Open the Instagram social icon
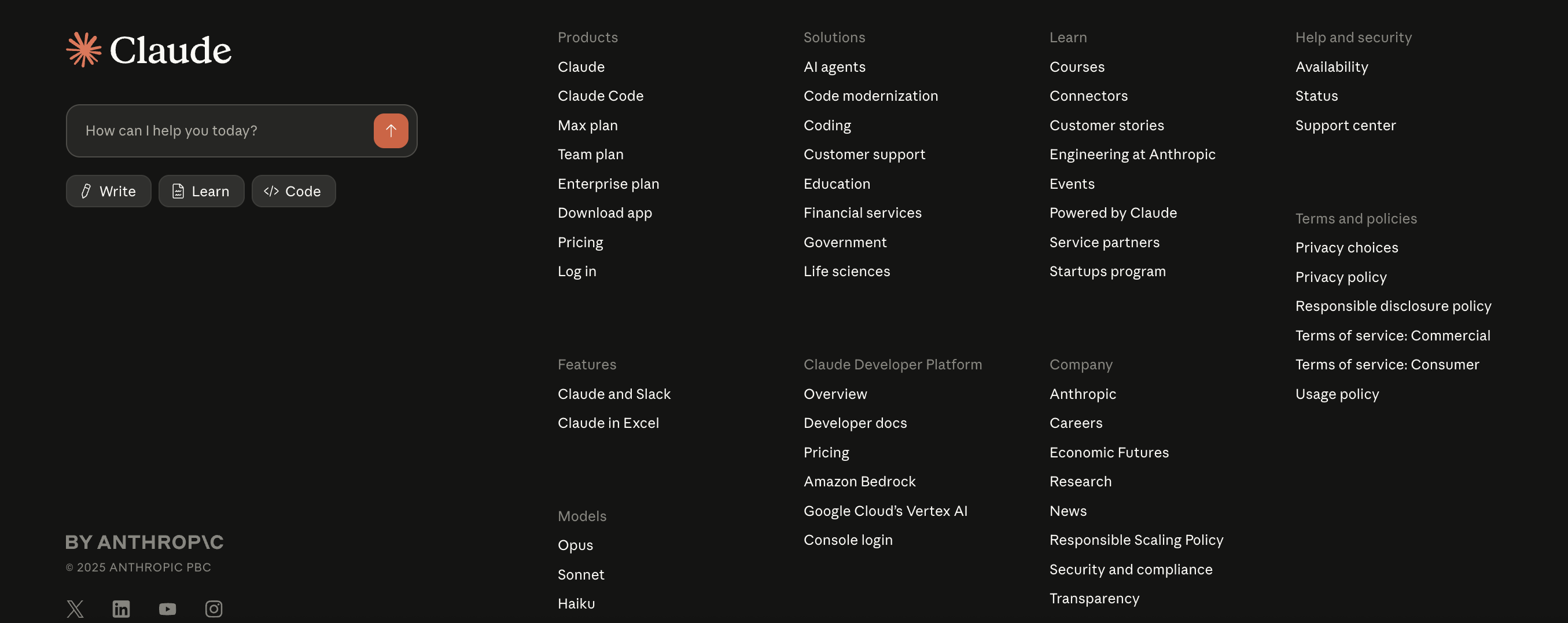The image size is (1568, 623). pyautogui.click(x=214, y=609)
